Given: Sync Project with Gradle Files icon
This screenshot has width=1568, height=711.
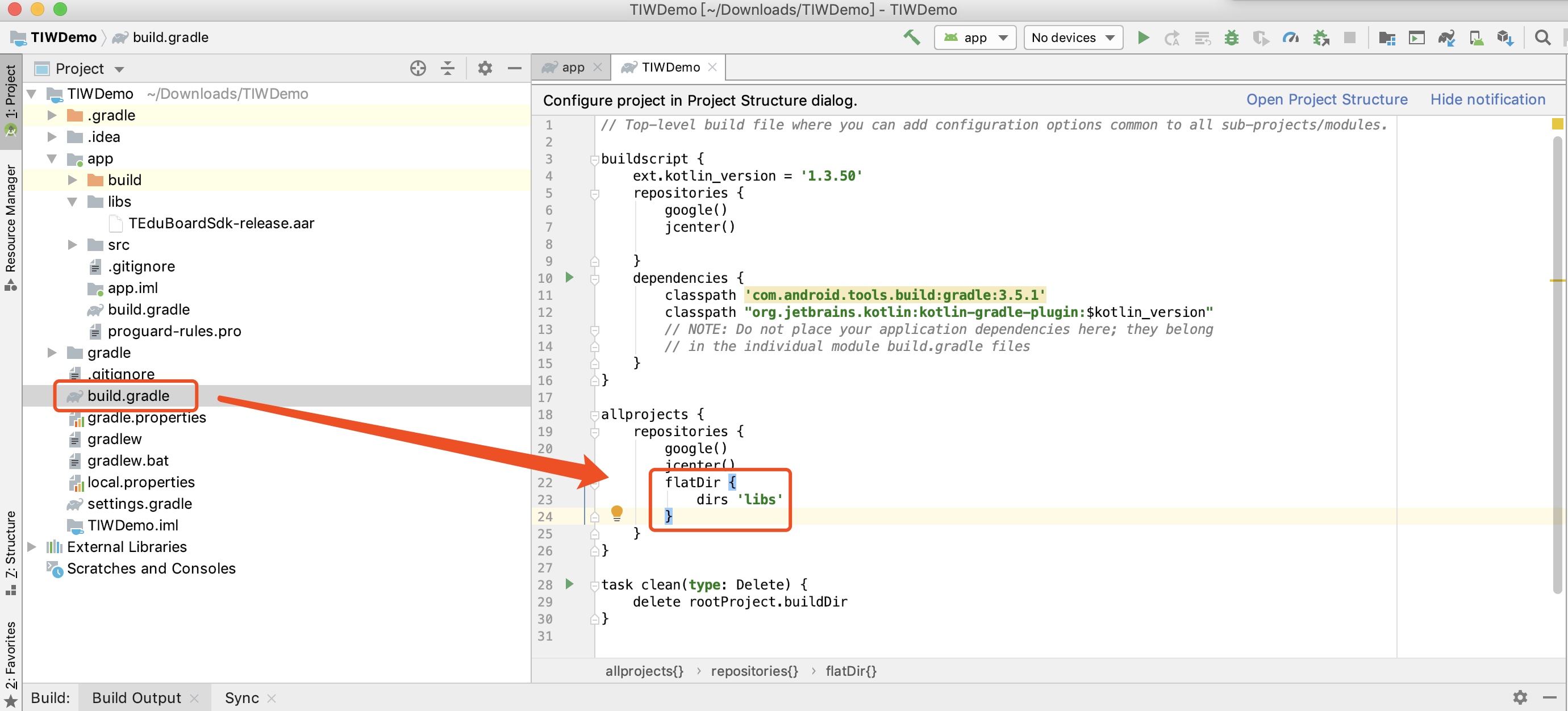Looking at the screenshot, I should (1446, 37).
